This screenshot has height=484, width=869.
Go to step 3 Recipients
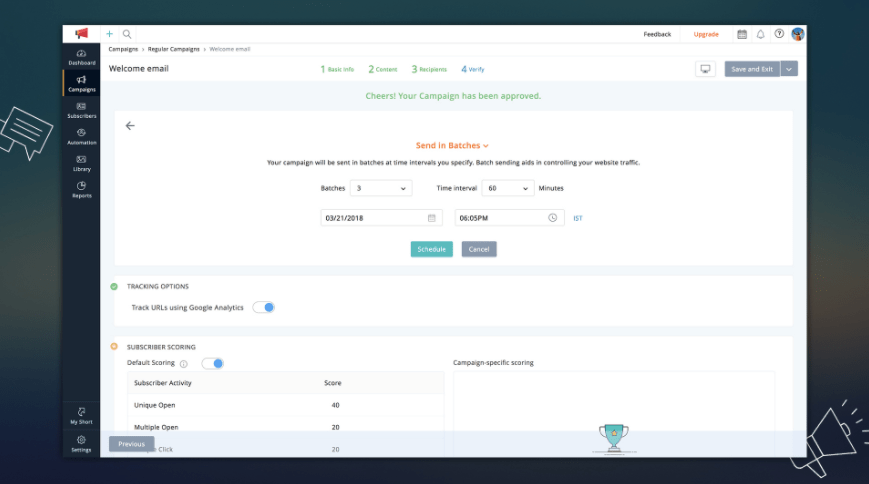(429, 69)
